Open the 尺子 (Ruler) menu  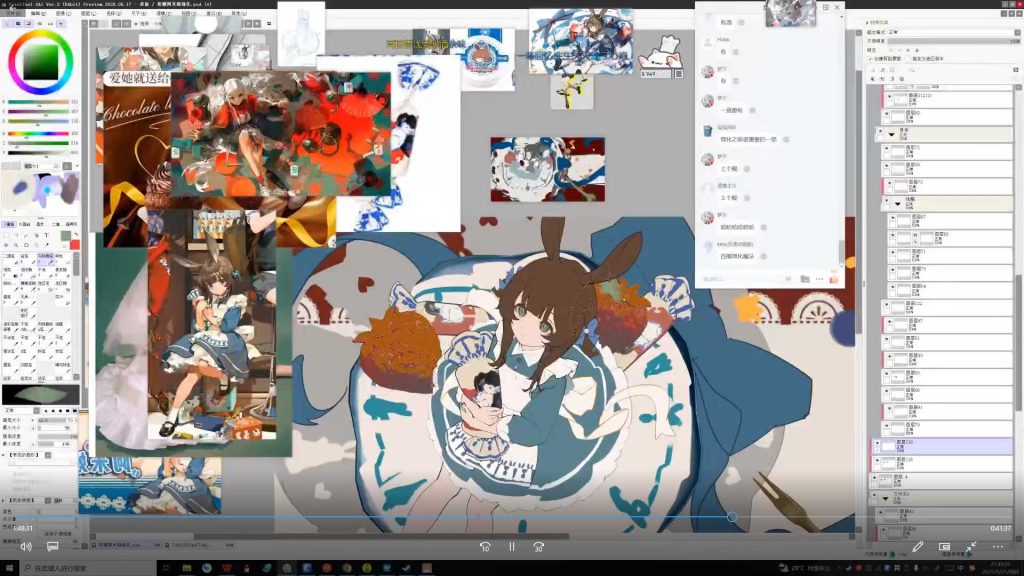click(x=138, y=13)
